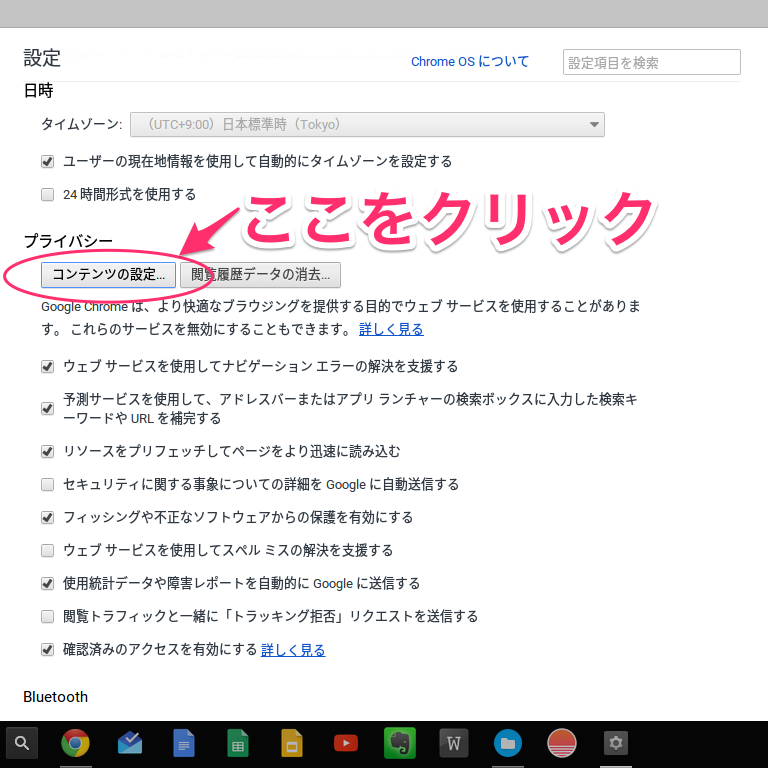Screen dimensions: 768x768
Task: Toggle resource prefetch checkbox
Action: (x=48, y=451)
